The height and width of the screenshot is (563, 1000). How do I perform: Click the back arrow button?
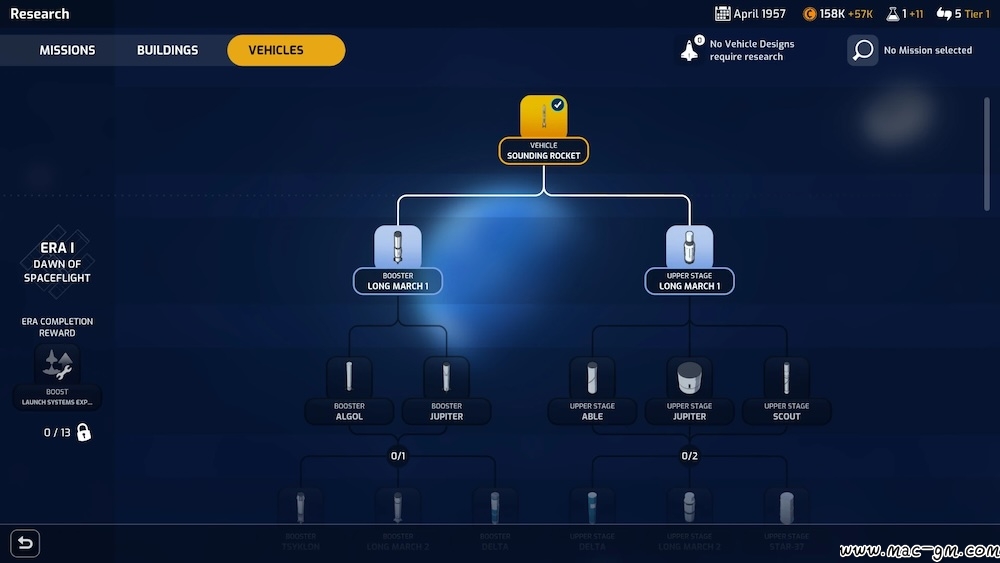click(25, 543)
